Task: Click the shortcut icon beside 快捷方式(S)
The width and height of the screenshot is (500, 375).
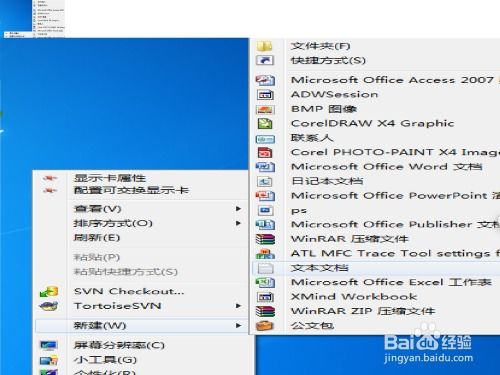Action: pos(265,60)
